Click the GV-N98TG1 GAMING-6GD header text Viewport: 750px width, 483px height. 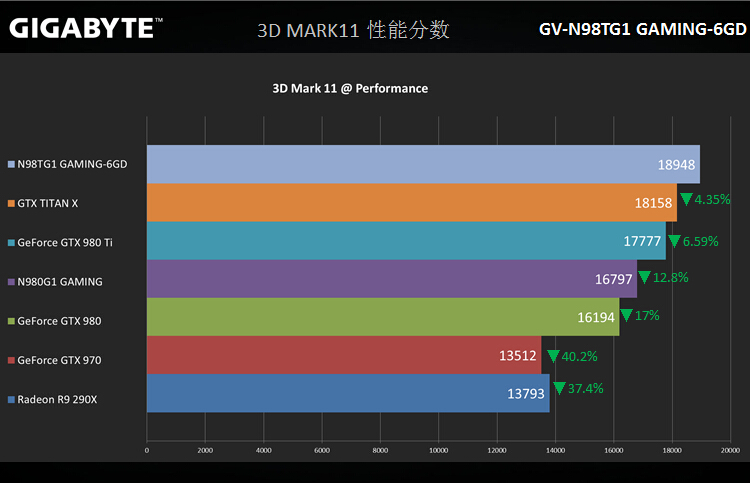click(640, 29)
